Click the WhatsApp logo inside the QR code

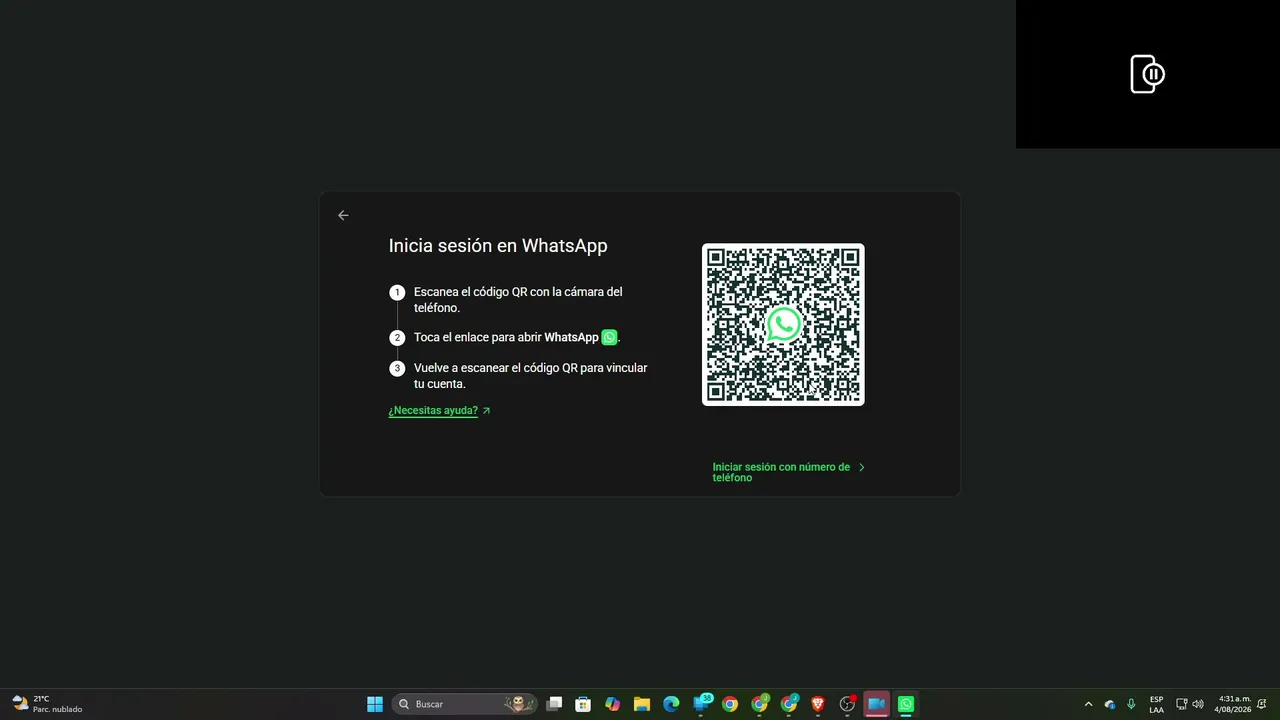(783, 324)
